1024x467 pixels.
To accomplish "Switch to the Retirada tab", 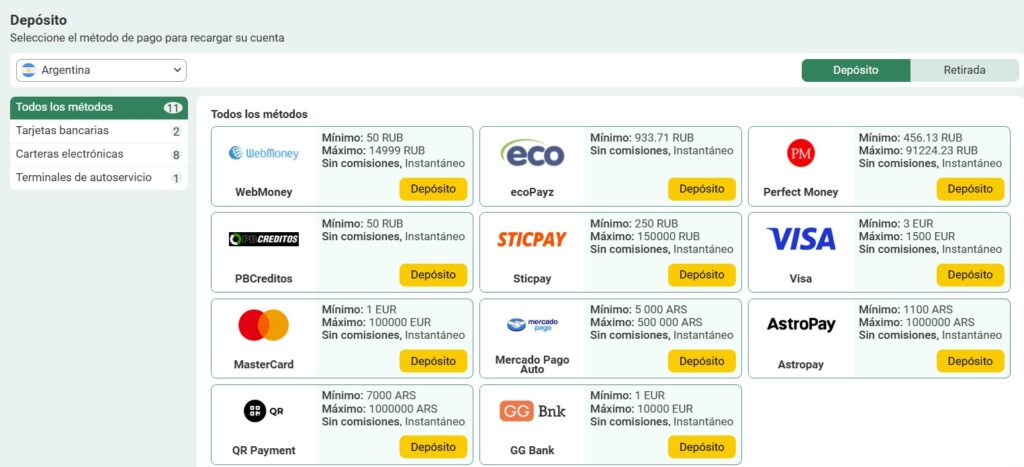I will click(x=964, y=70).
